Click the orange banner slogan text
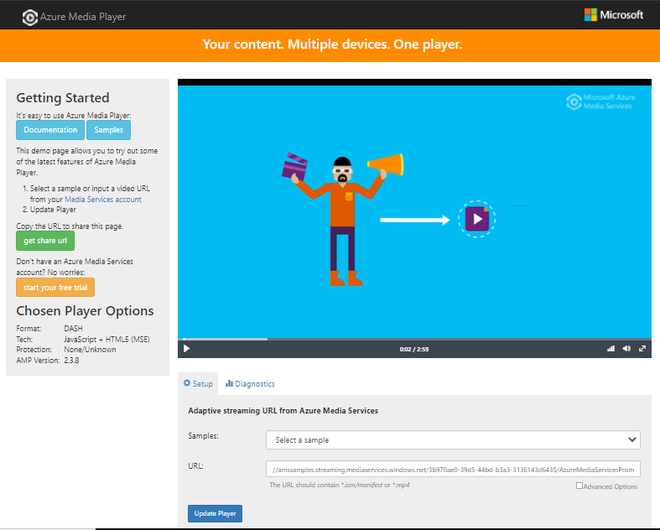 click(x=332, y=44)
